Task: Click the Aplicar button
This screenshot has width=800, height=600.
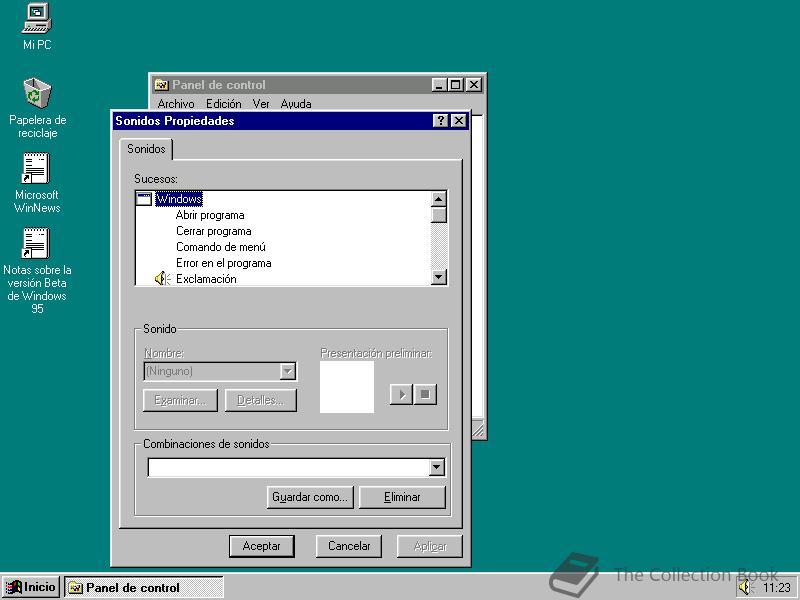Action: pyautogui.click(x=430, y=546)
